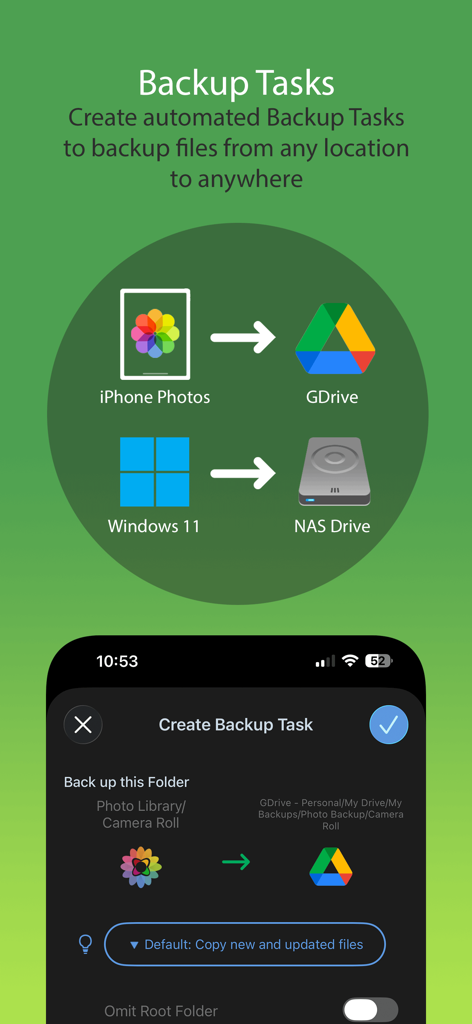Viewport: 472px width, 1024px height.
Task: Click the GDrive destination path text
Action: pyautogui.click(x=331, y=814)
